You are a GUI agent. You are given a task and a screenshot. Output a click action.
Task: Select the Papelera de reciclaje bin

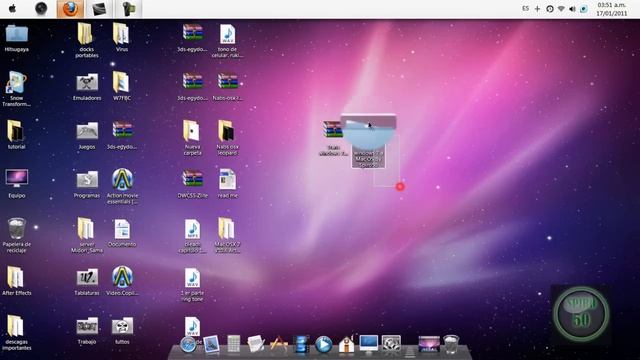point(17,235)
